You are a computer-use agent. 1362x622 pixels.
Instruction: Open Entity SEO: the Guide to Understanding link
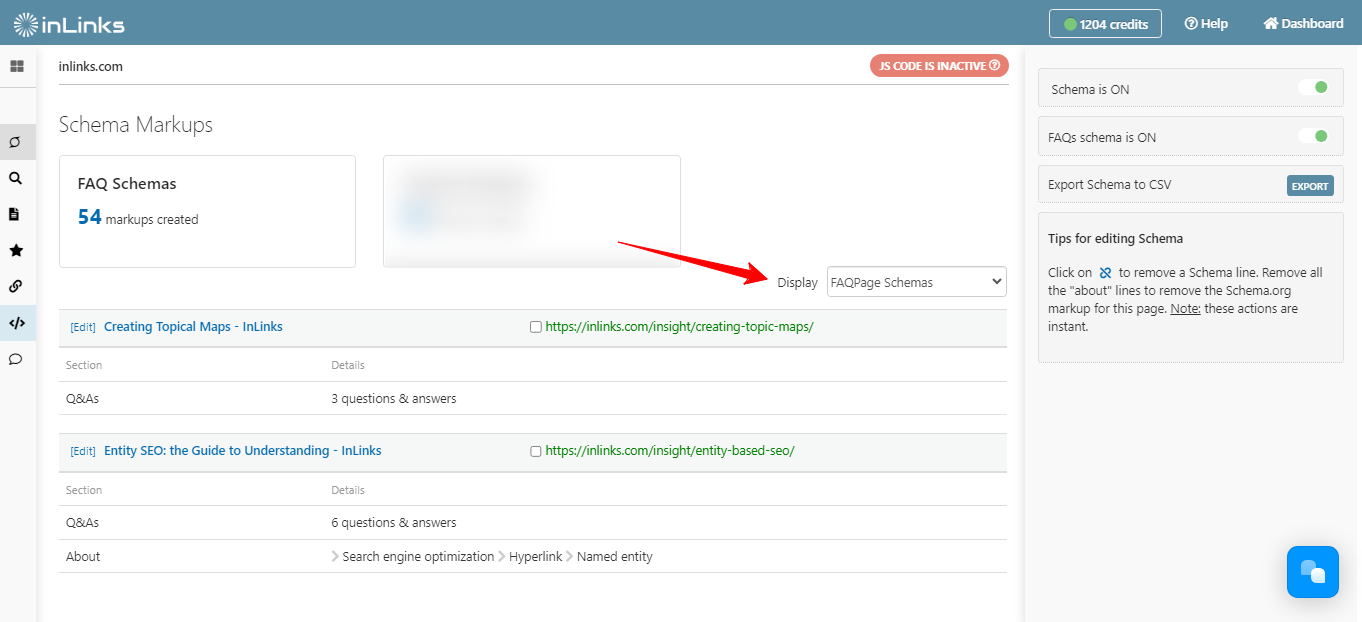click(243, 451)
